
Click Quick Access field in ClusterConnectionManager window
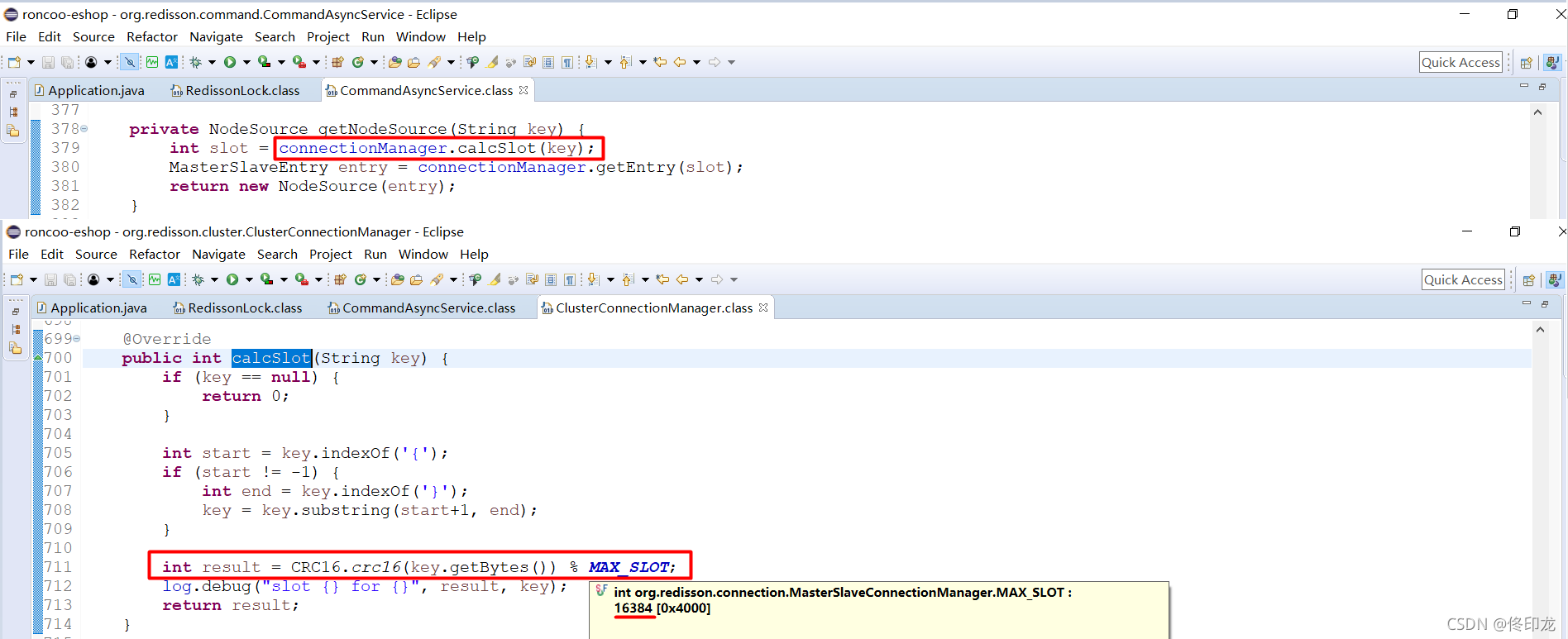click(1463, 279)
